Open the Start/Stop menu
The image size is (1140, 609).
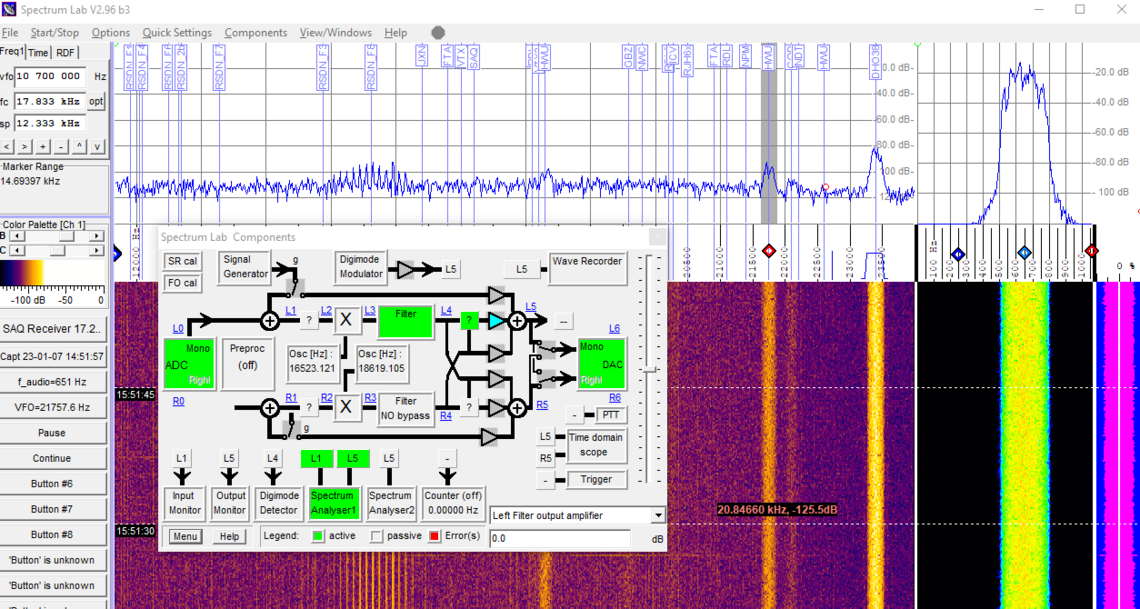tap(55, 33)
